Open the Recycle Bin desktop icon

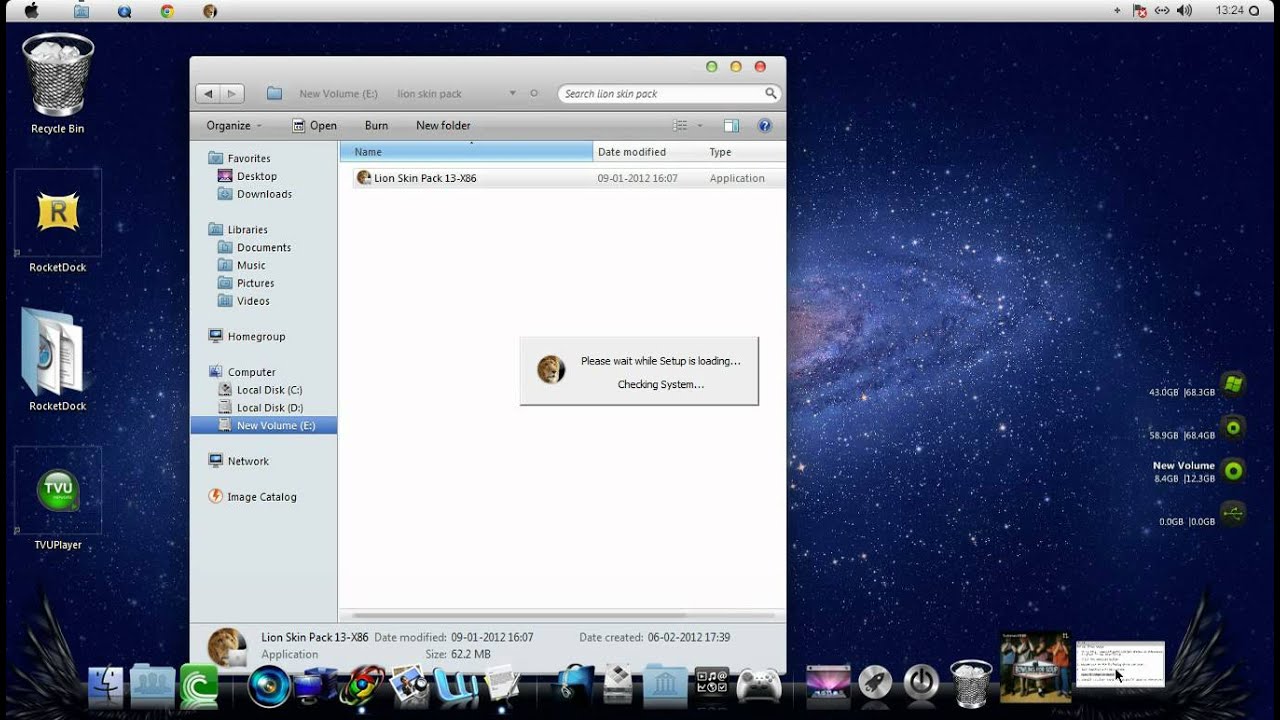point(58,84)
